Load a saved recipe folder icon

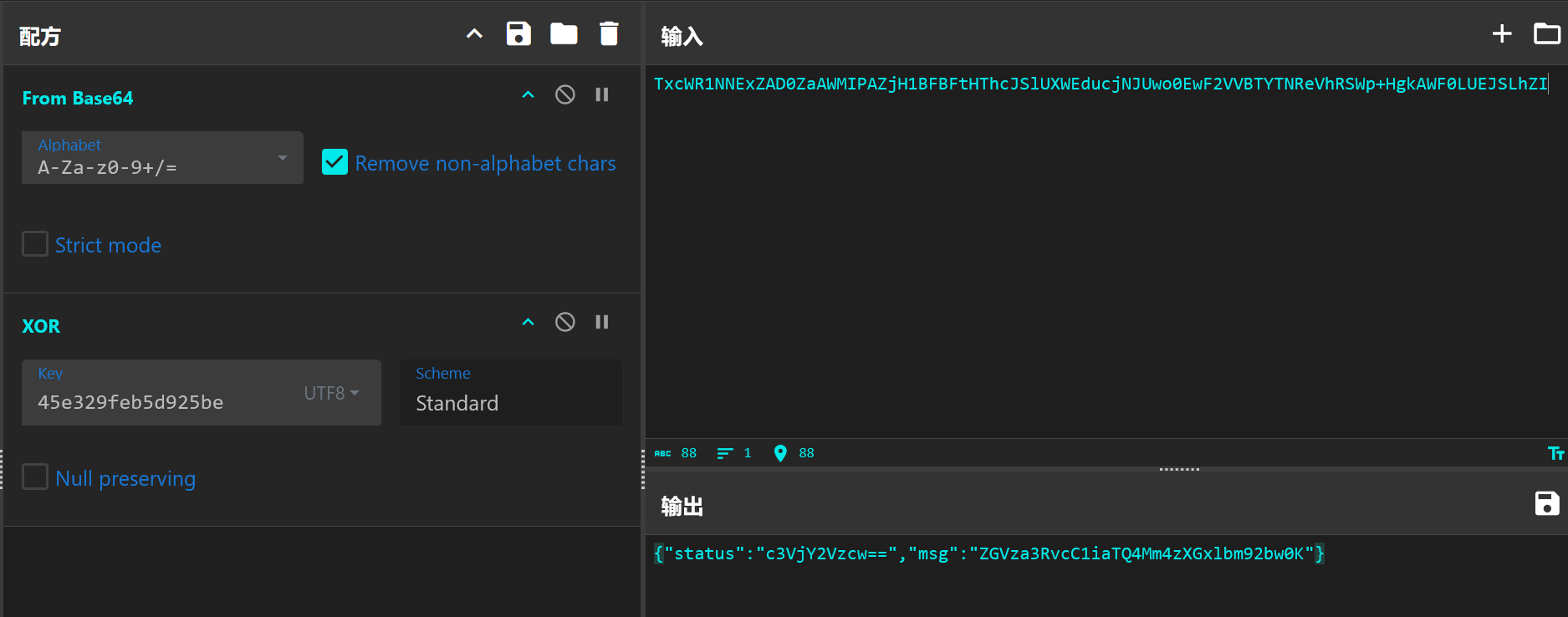[x=564, y=34]
